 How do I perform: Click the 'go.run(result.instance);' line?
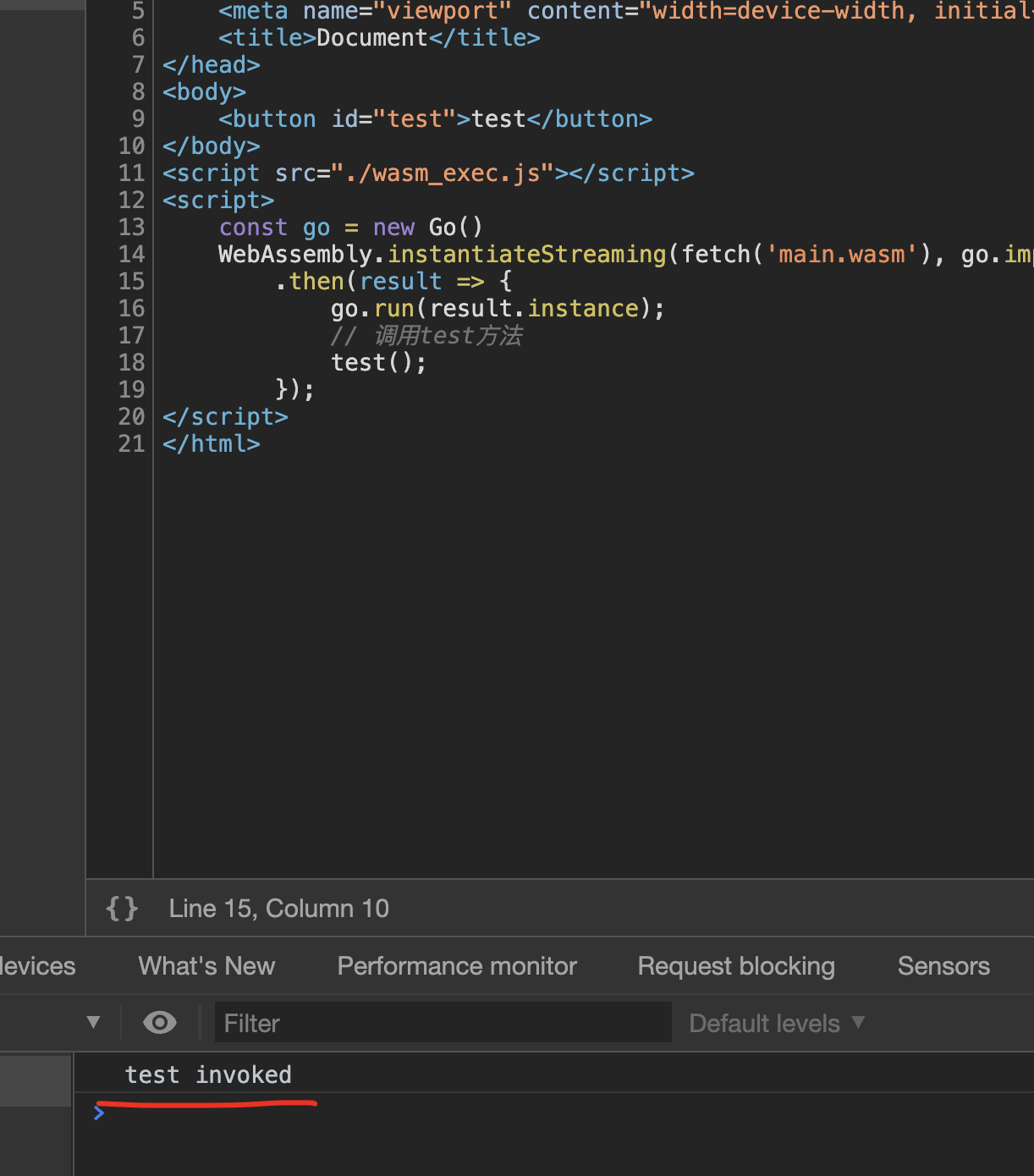(x=498, y=308)
